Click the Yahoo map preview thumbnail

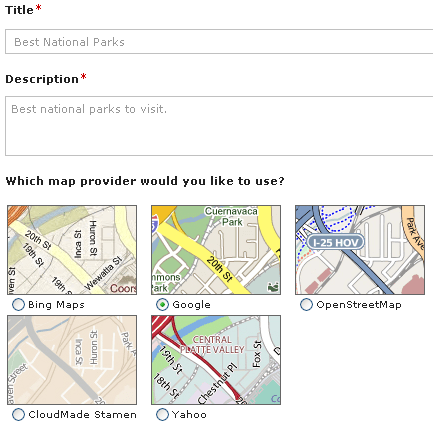216,360
